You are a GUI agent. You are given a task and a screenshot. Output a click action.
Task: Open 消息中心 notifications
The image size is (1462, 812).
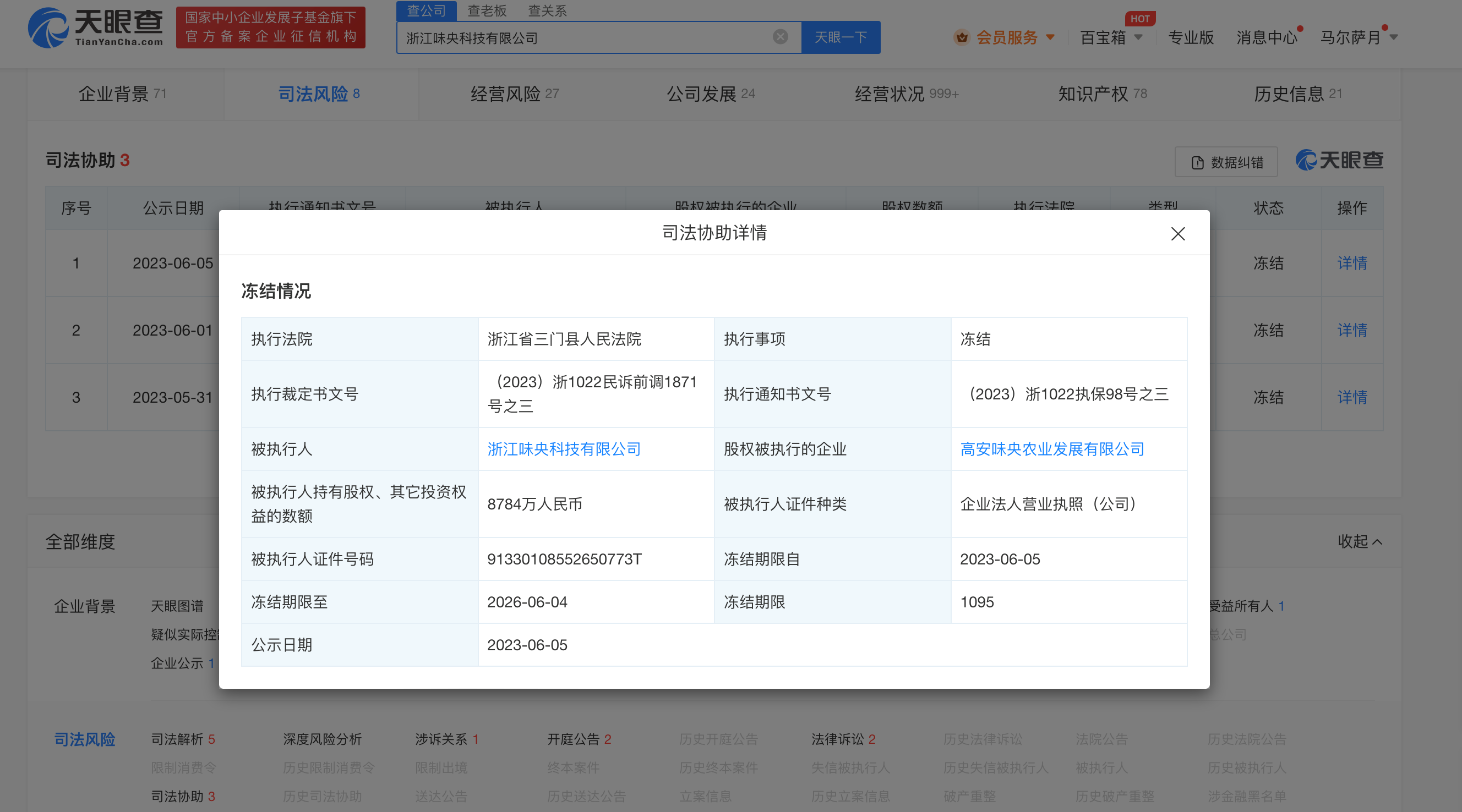click(1266, 37)
